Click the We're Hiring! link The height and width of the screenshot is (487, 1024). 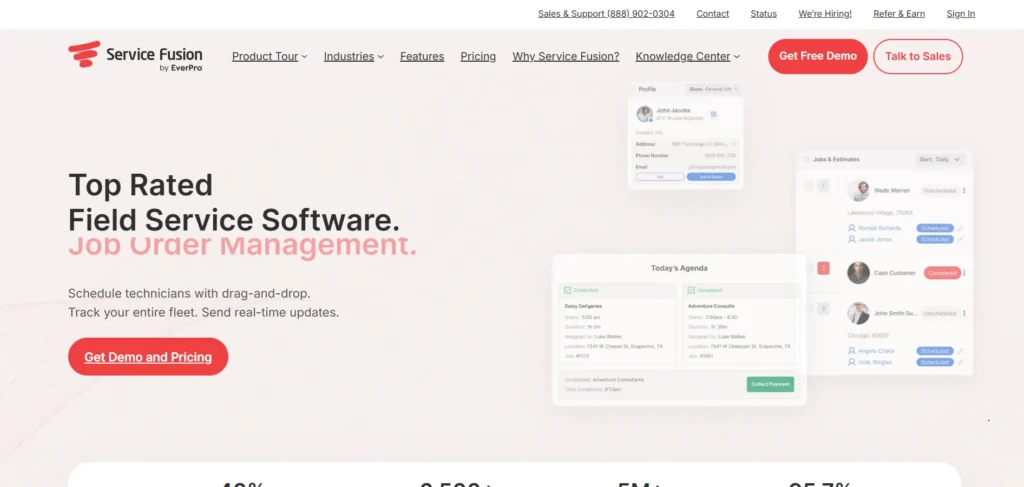[x=825, y=14]
